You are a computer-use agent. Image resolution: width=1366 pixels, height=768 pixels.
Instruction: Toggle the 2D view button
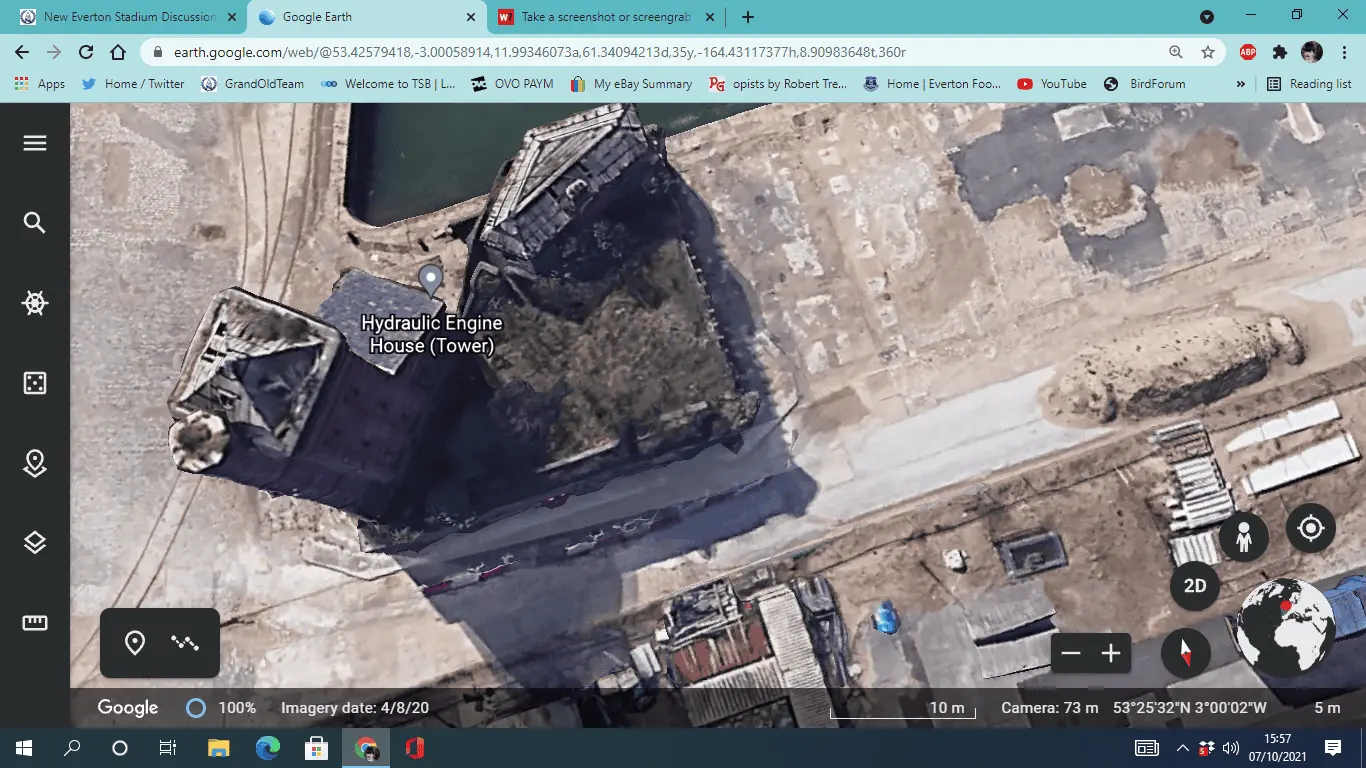point(1195,586)
